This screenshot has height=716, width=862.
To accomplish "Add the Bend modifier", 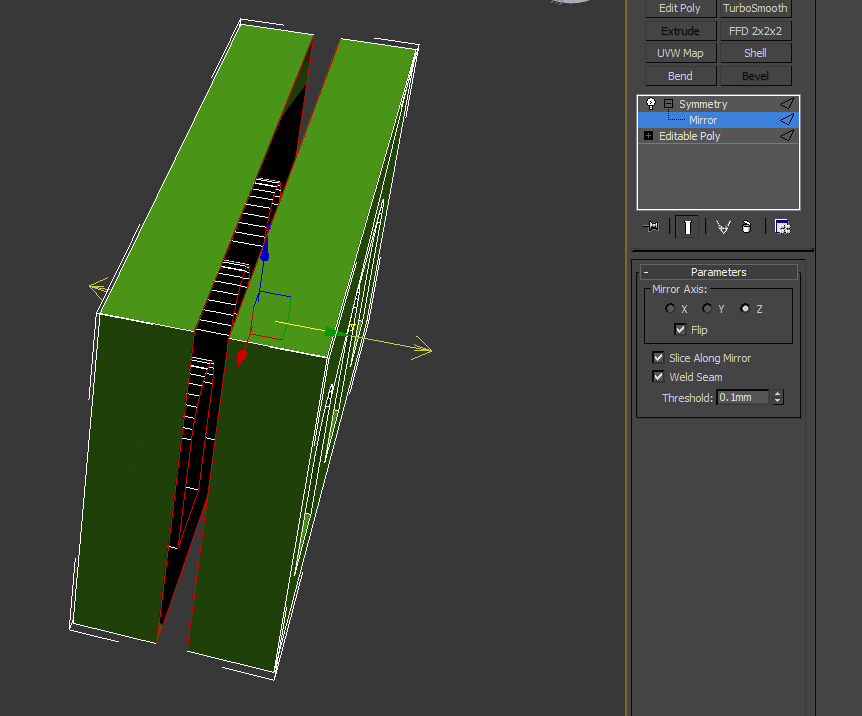I will coord(680,76).
